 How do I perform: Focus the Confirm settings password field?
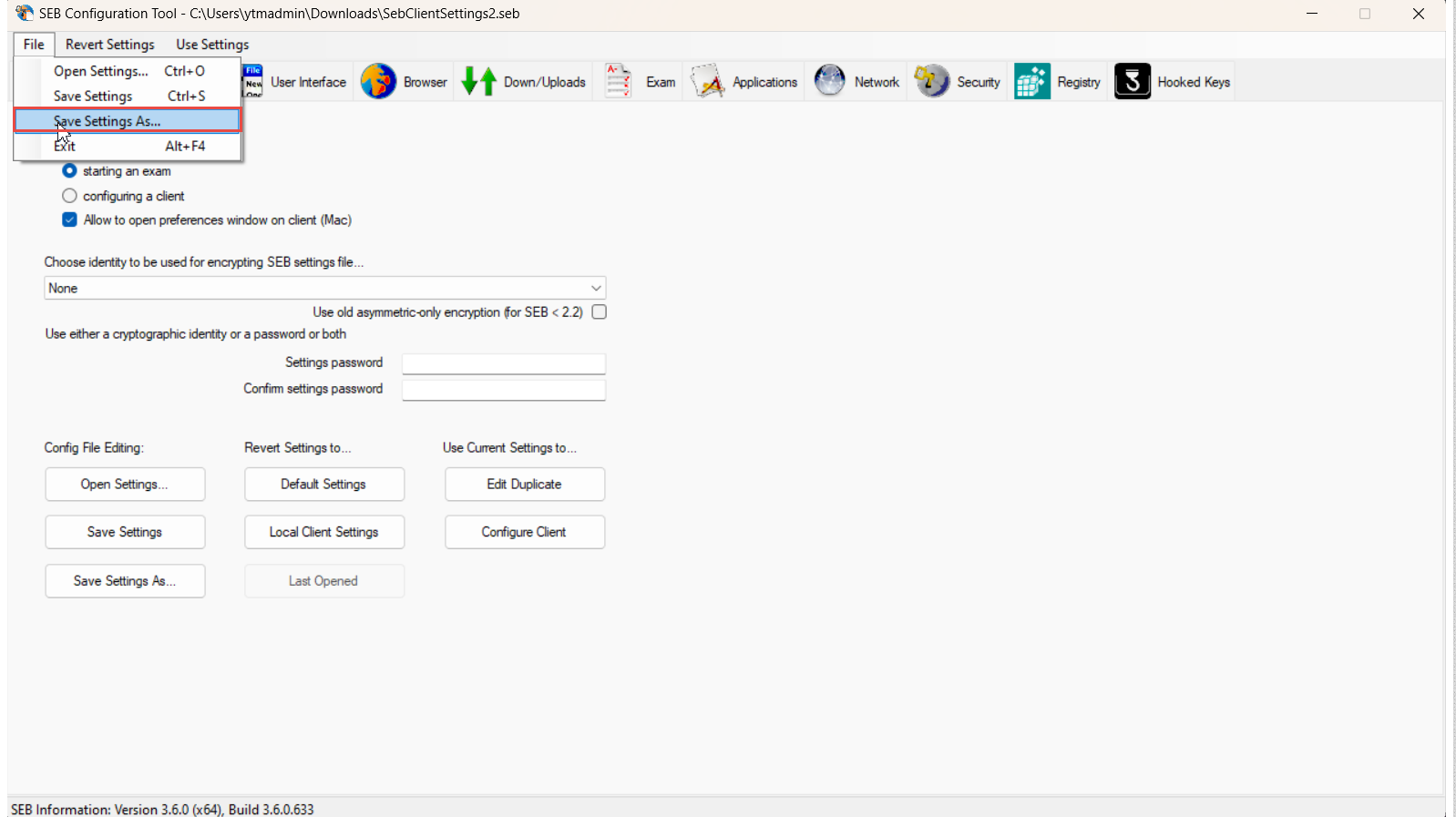click(x=503, y=390)
